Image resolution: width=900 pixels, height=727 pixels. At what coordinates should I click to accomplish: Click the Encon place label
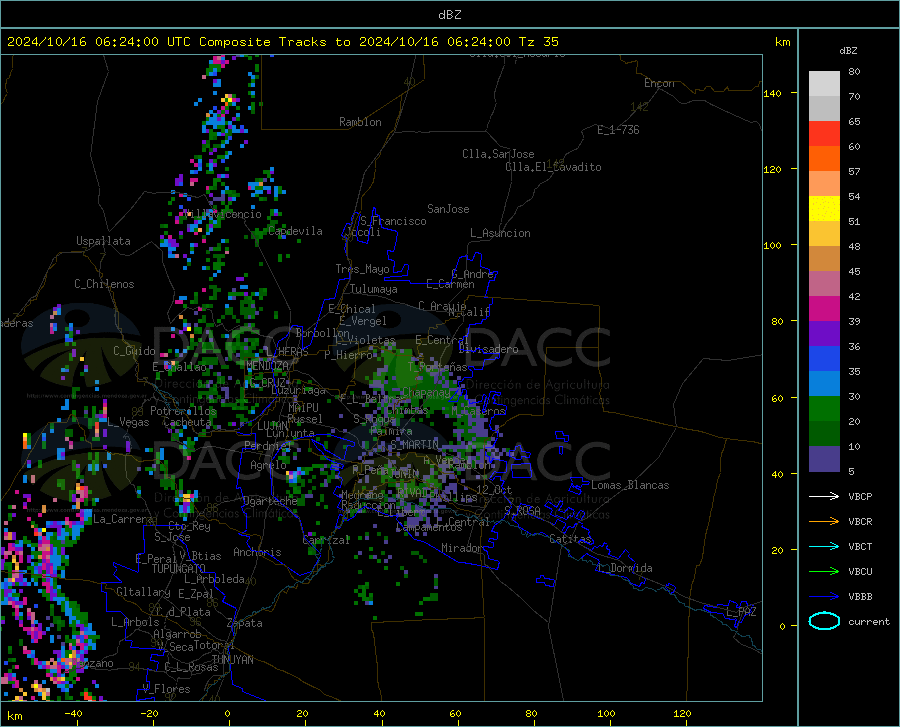pos(659,83)
